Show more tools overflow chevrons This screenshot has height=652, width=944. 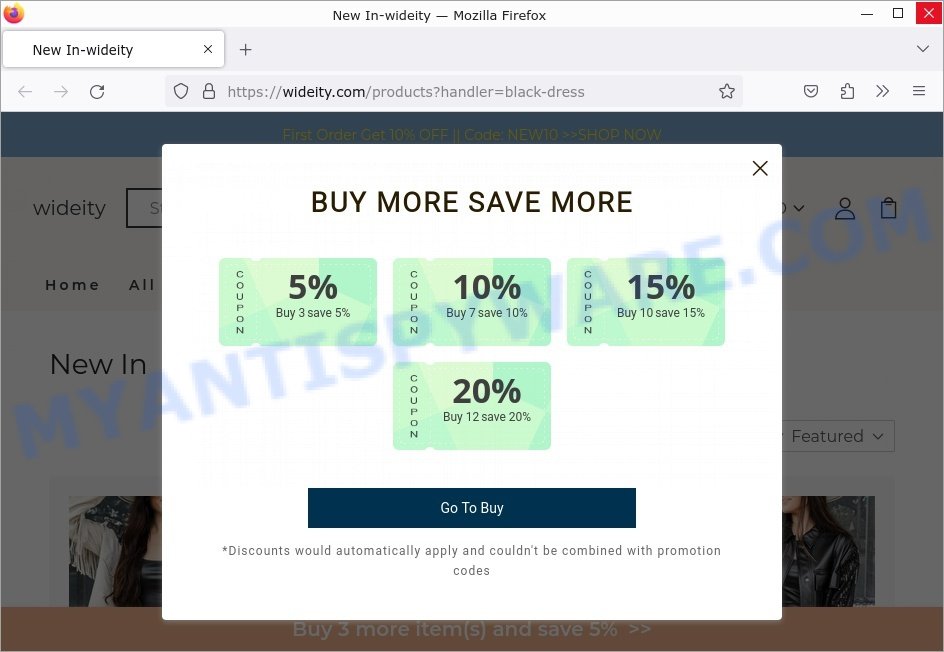pos(883,92)
